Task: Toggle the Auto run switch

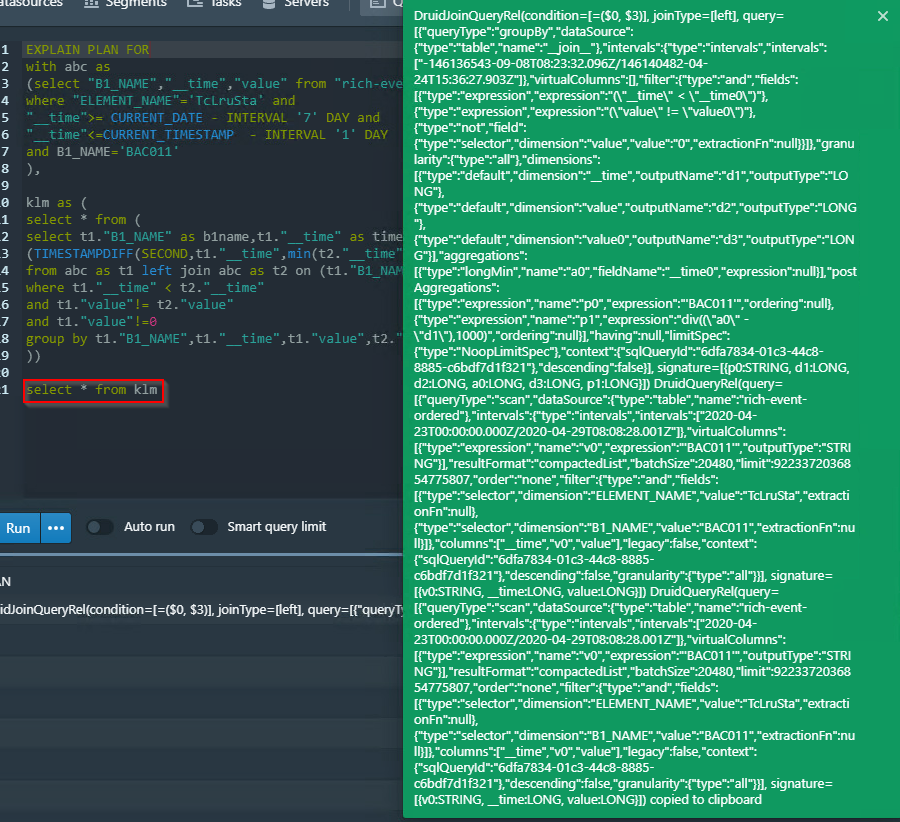Action: point(100,527)
